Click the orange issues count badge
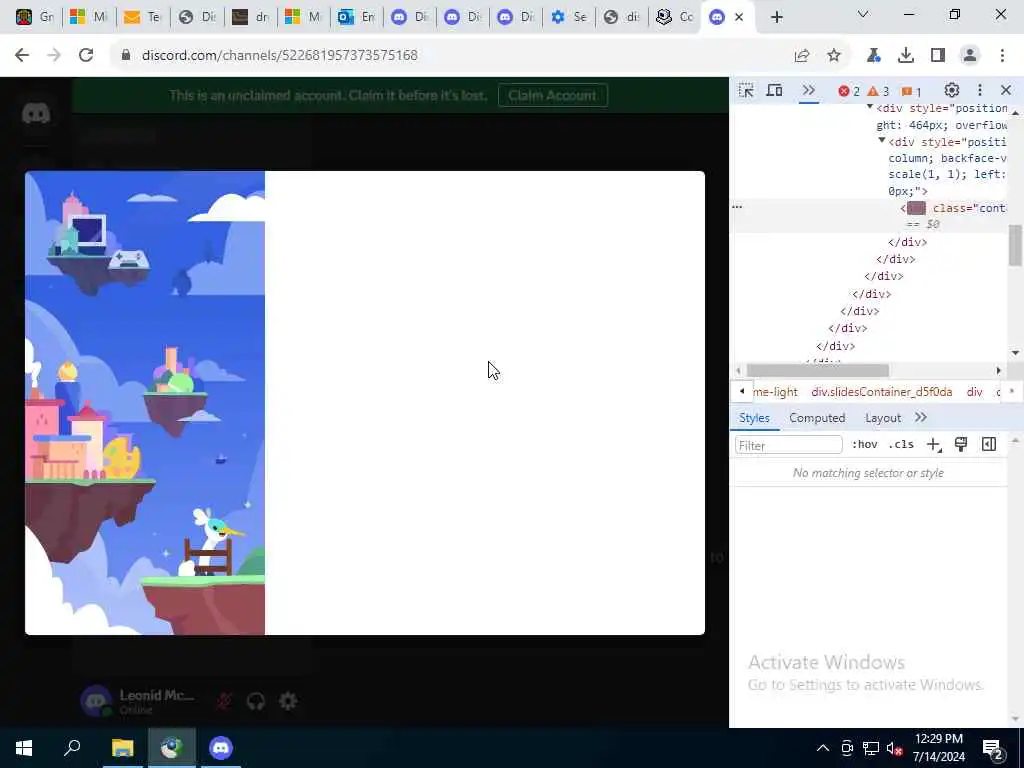 (912, 91)
